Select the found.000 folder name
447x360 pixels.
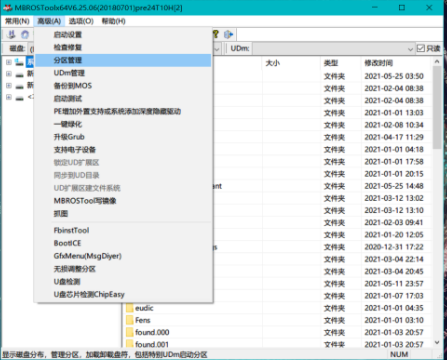click(152, 332)
